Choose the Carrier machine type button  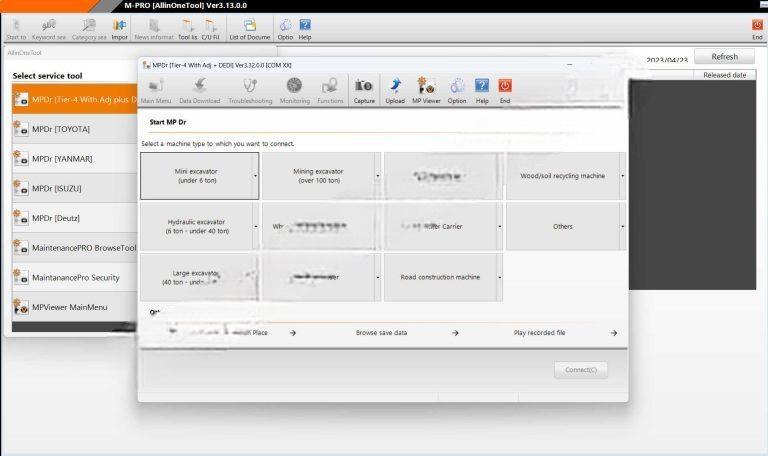coord(440,226)
